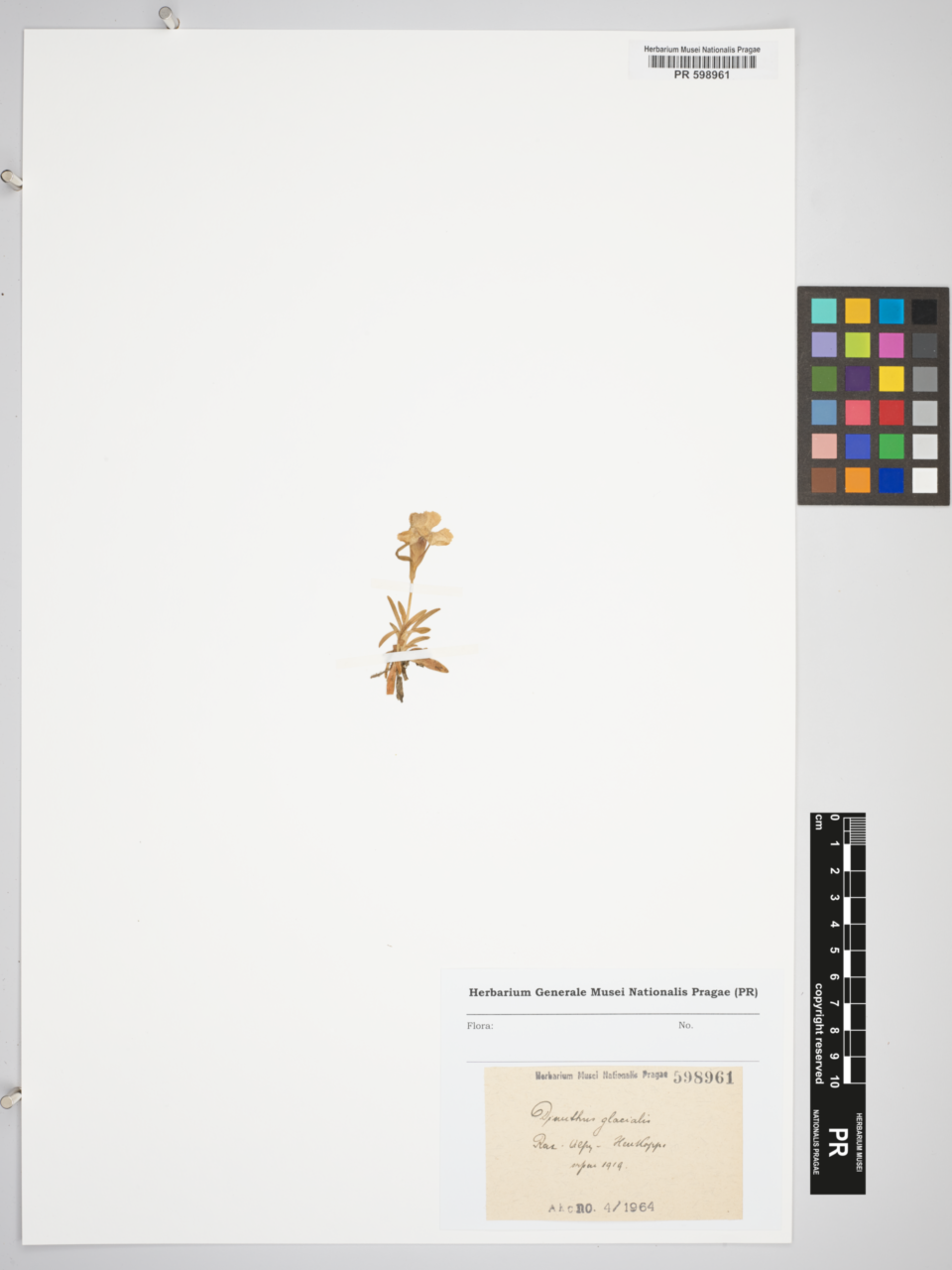
Task: Click the barcode on the top label
Action: pos(702,62)
